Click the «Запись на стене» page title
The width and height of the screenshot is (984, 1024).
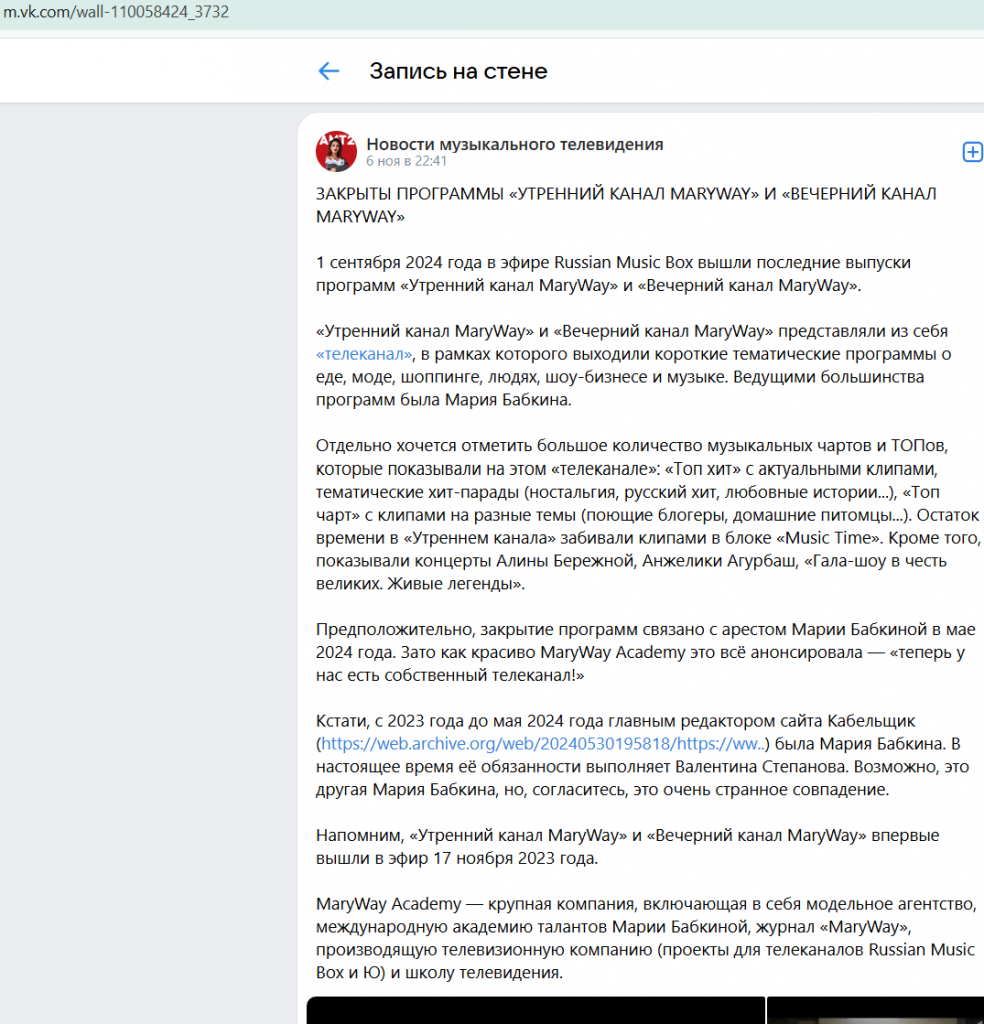coord(458,71)
